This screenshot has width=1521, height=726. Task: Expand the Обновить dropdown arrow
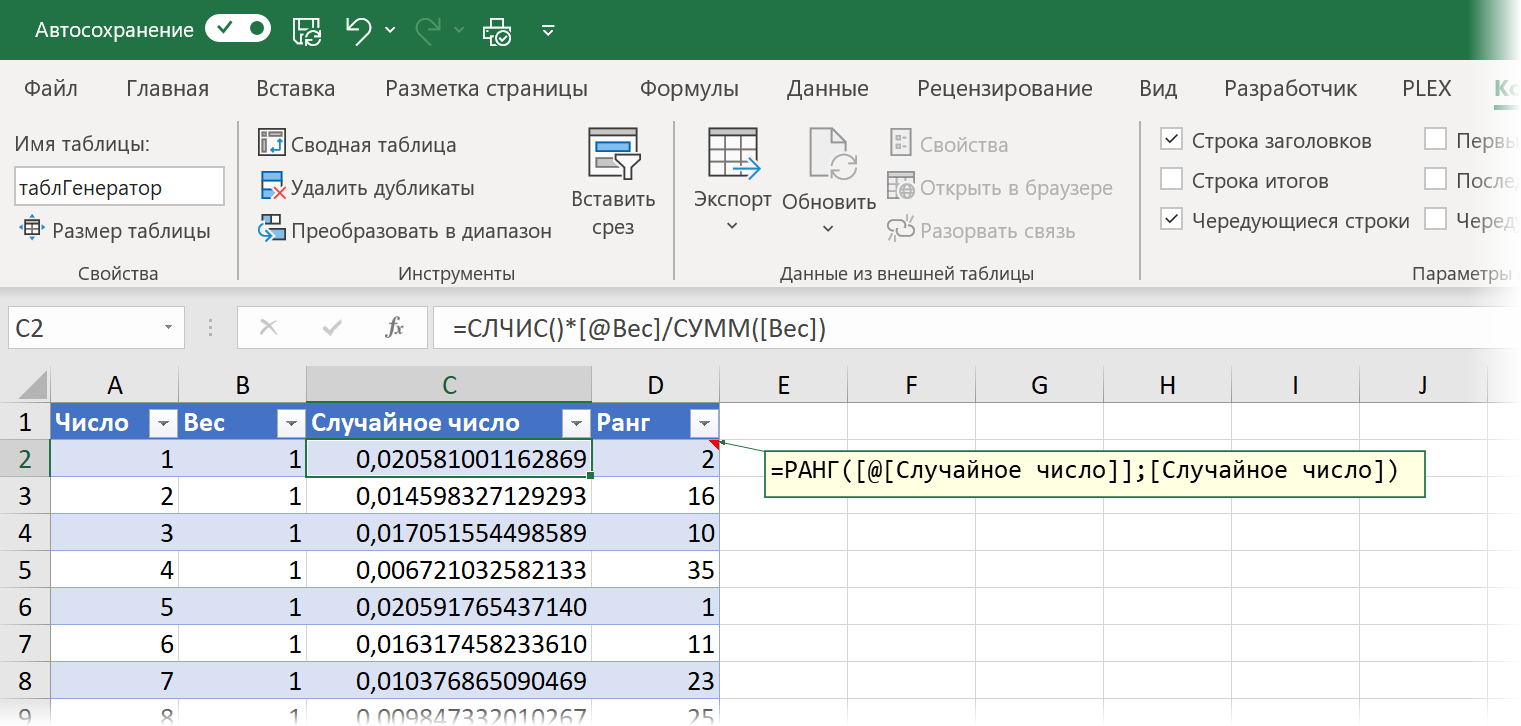[829, 229]
